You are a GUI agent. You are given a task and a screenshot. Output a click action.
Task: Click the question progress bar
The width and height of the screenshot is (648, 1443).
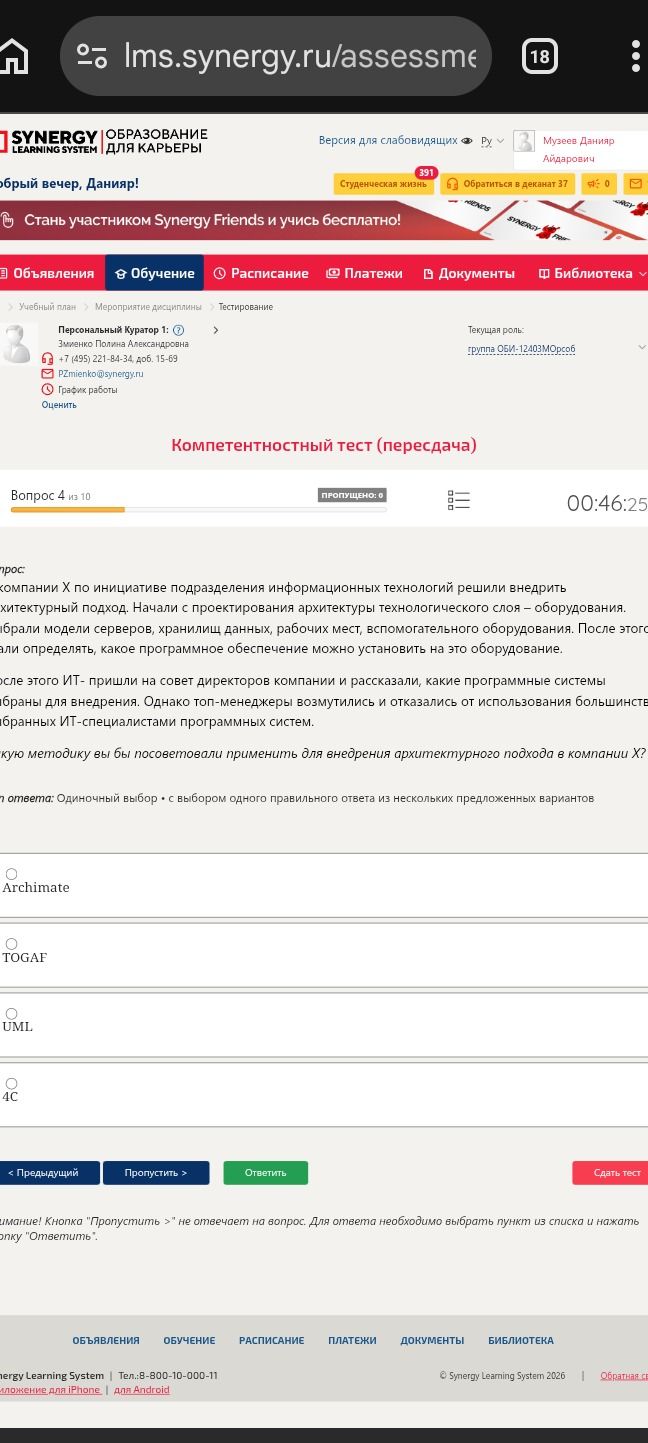tap(198, 510)
